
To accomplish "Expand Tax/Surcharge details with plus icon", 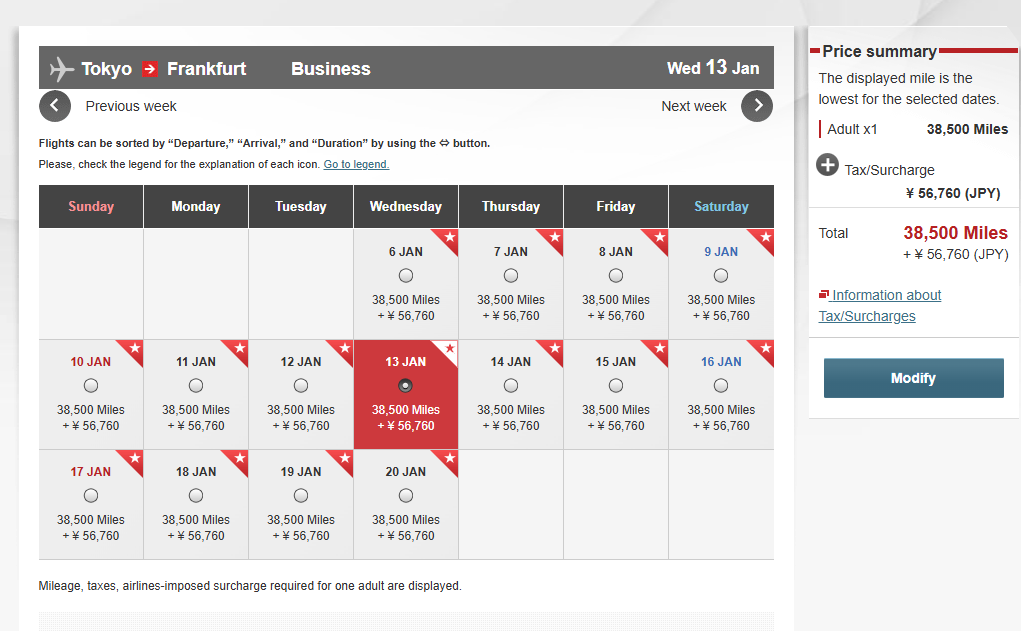I will tap(828, 165).
